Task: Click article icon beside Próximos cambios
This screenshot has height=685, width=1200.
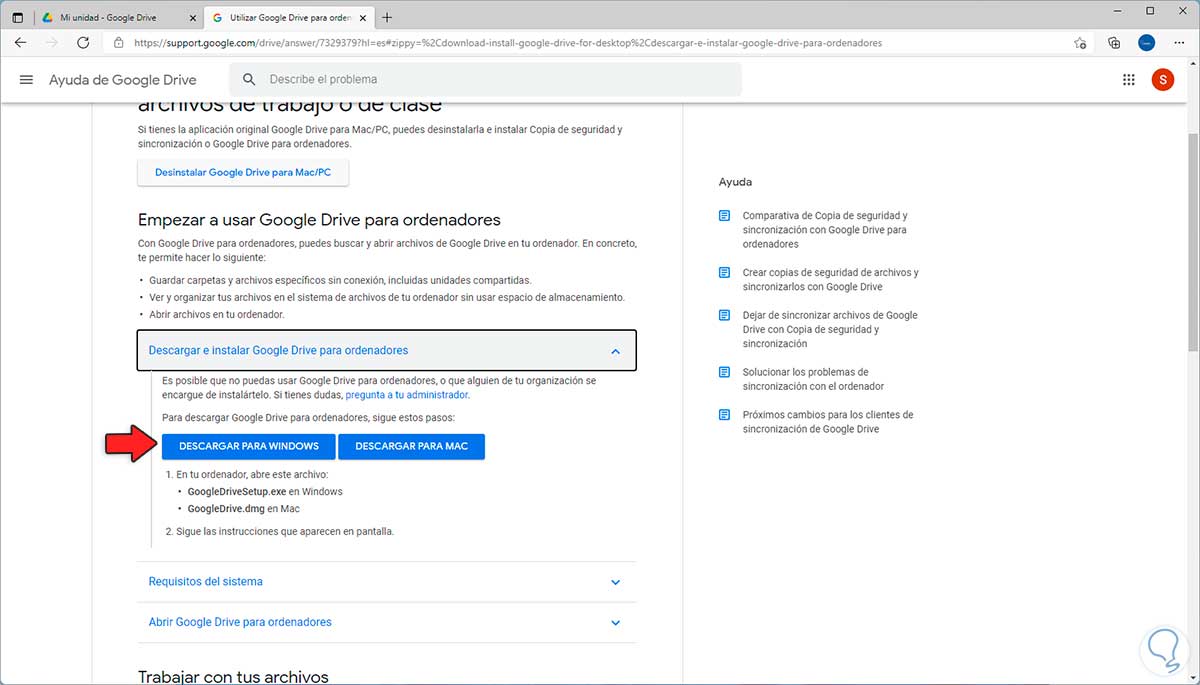Action: click(x=725, y=415)
